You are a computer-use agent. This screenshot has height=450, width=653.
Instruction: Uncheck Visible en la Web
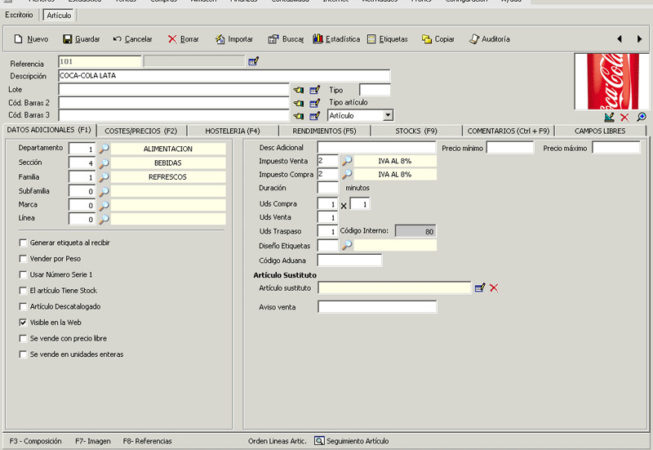23,322
